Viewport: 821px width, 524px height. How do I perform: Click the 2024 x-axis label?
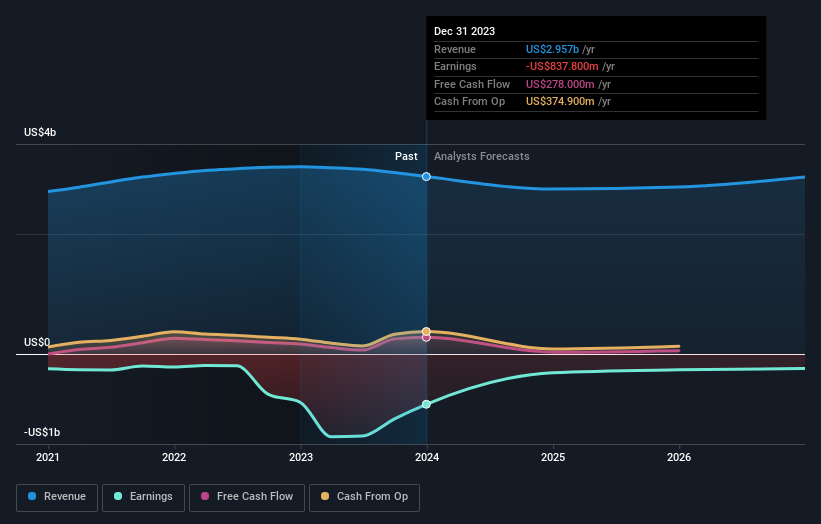[x=427, y=458]
